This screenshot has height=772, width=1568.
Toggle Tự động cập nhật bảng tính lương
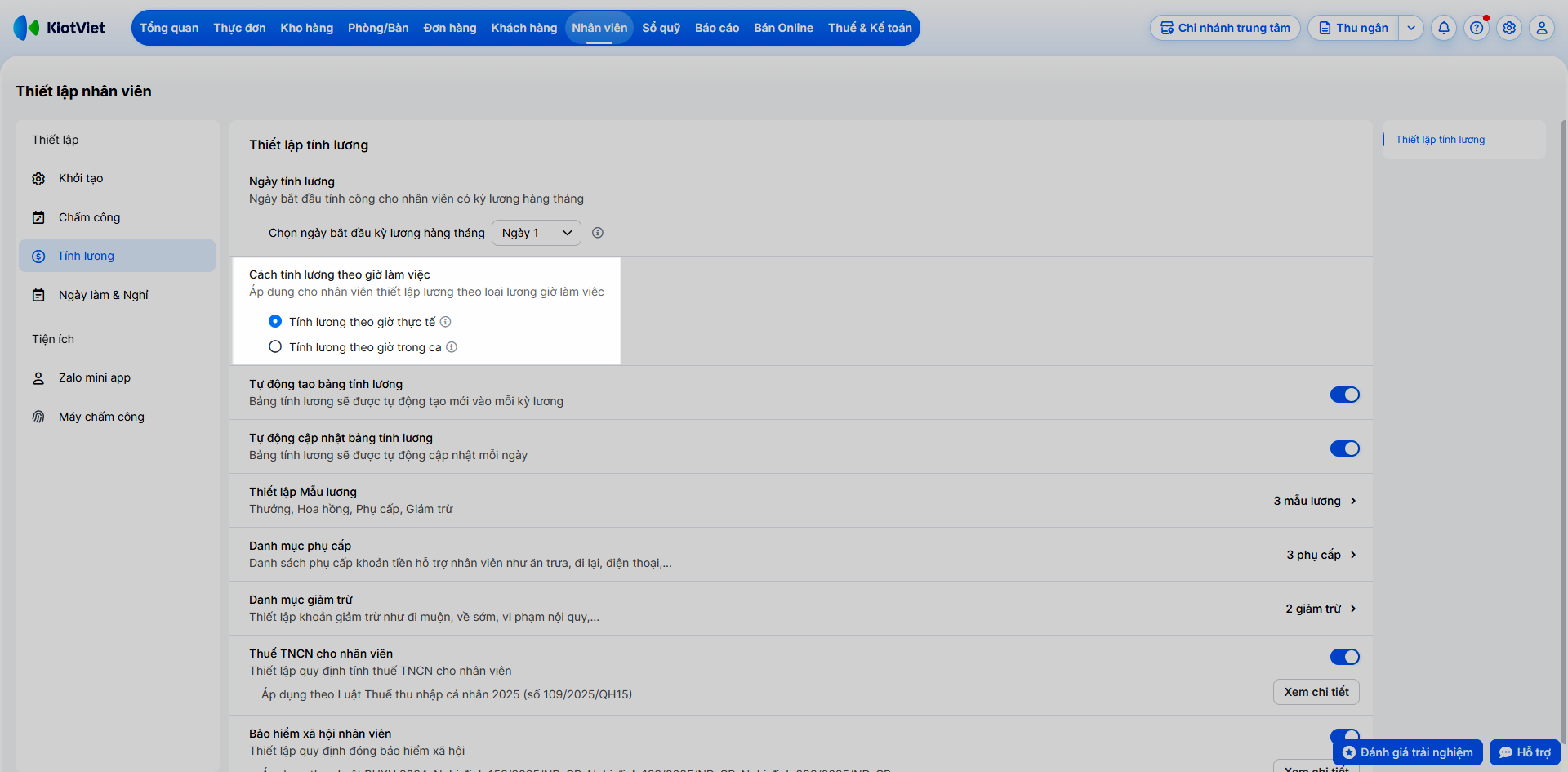click(1344, 448)
